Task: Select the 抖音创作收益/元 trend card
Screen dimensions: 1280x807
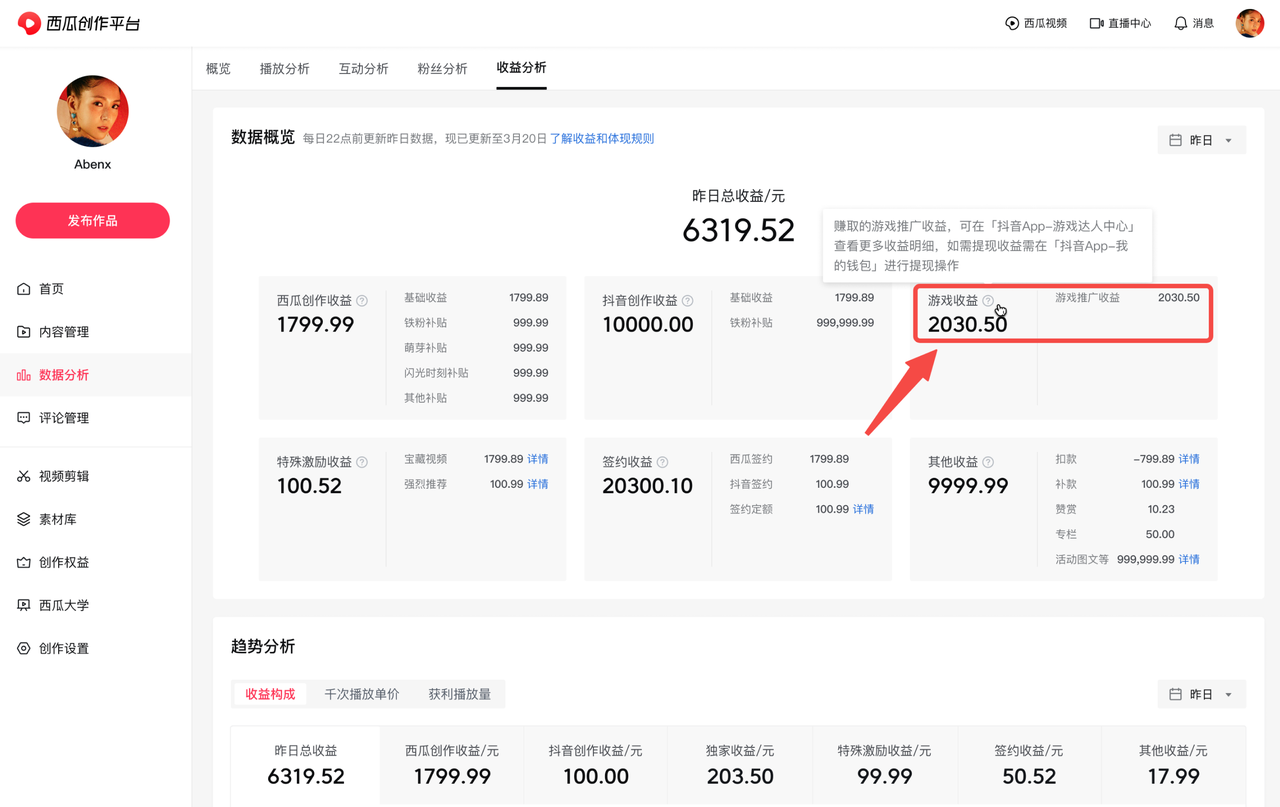Action: pyautogui.click(x=596, y=766)
